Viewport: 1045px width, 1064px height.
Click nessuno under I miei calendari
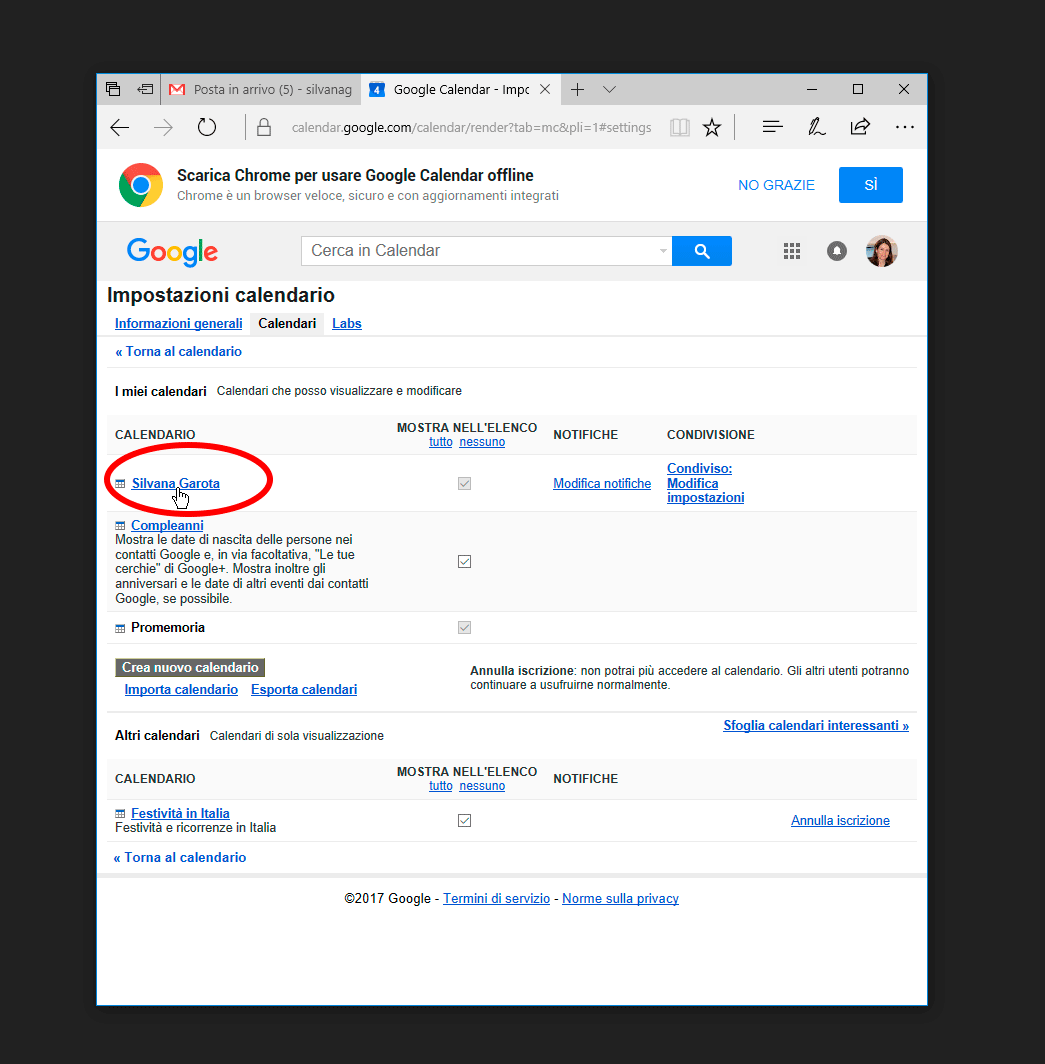click(482, 442)
